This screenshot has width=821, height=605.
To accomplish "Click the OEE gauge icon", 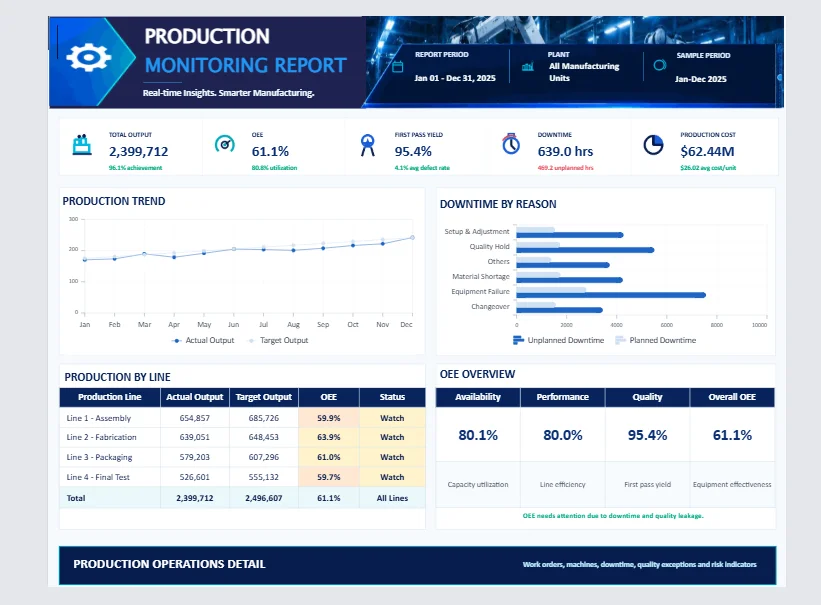I will coord(225,144).
